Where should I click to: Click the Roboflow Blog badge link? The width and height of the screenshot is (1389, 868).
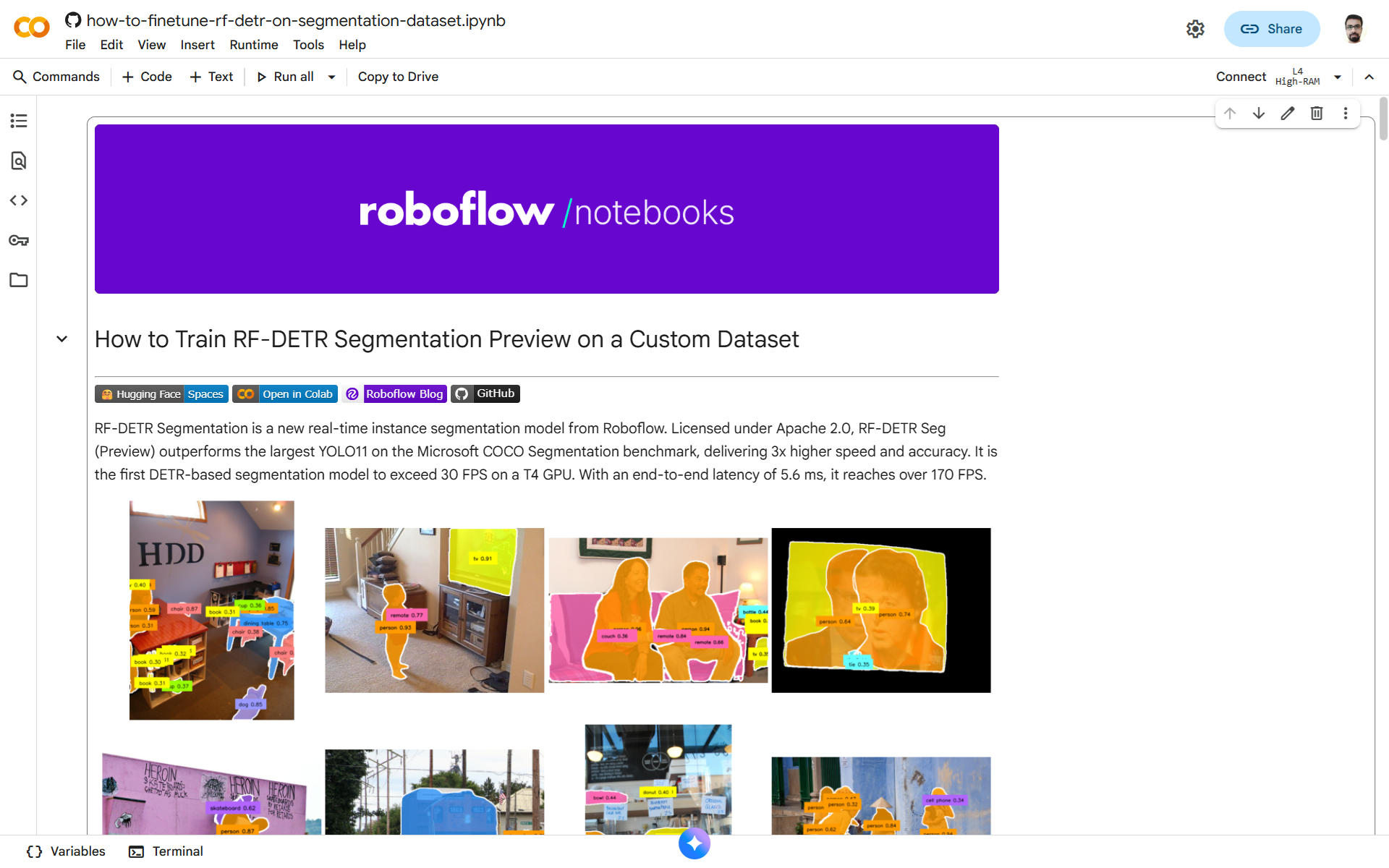[x=395, y=393]
